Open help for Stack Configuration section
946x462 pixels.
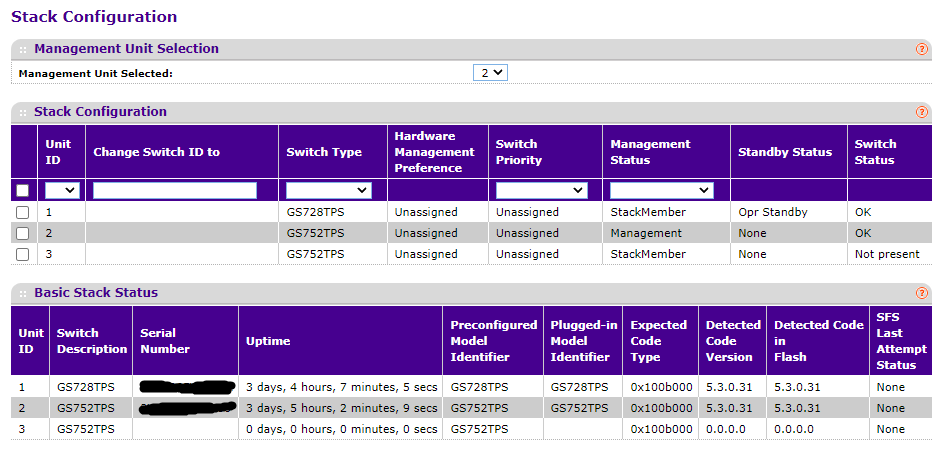921,112
